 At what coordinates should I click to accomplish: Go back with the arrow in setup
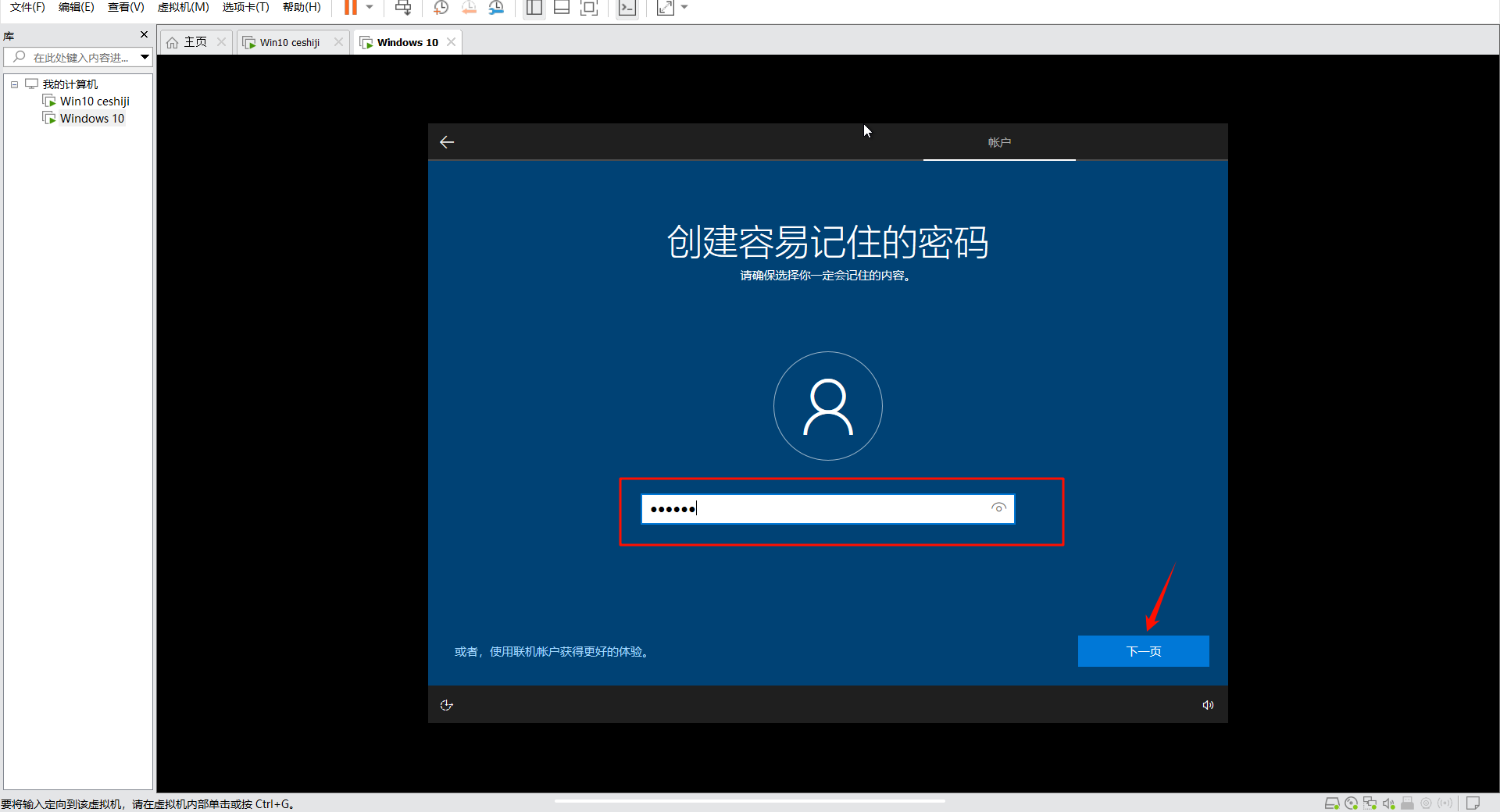coord(447,142)
